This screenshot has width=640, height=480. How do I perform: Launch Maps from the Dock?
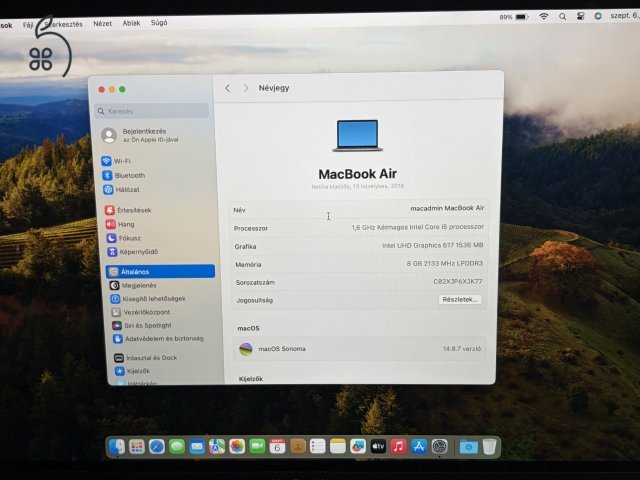click(x=217, y=447)
